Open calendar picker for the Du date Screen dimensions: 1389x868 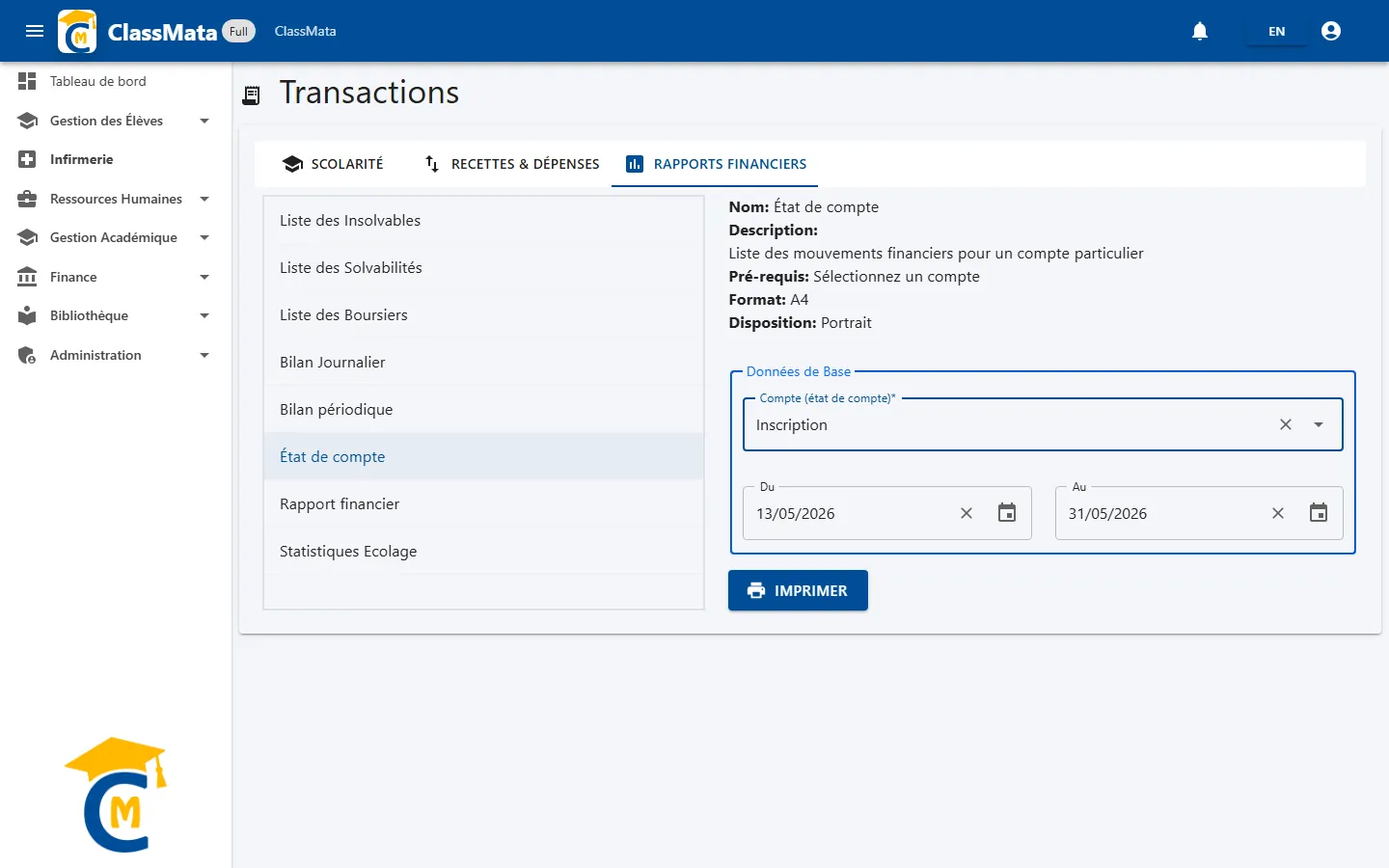[x=1007, y=513]
